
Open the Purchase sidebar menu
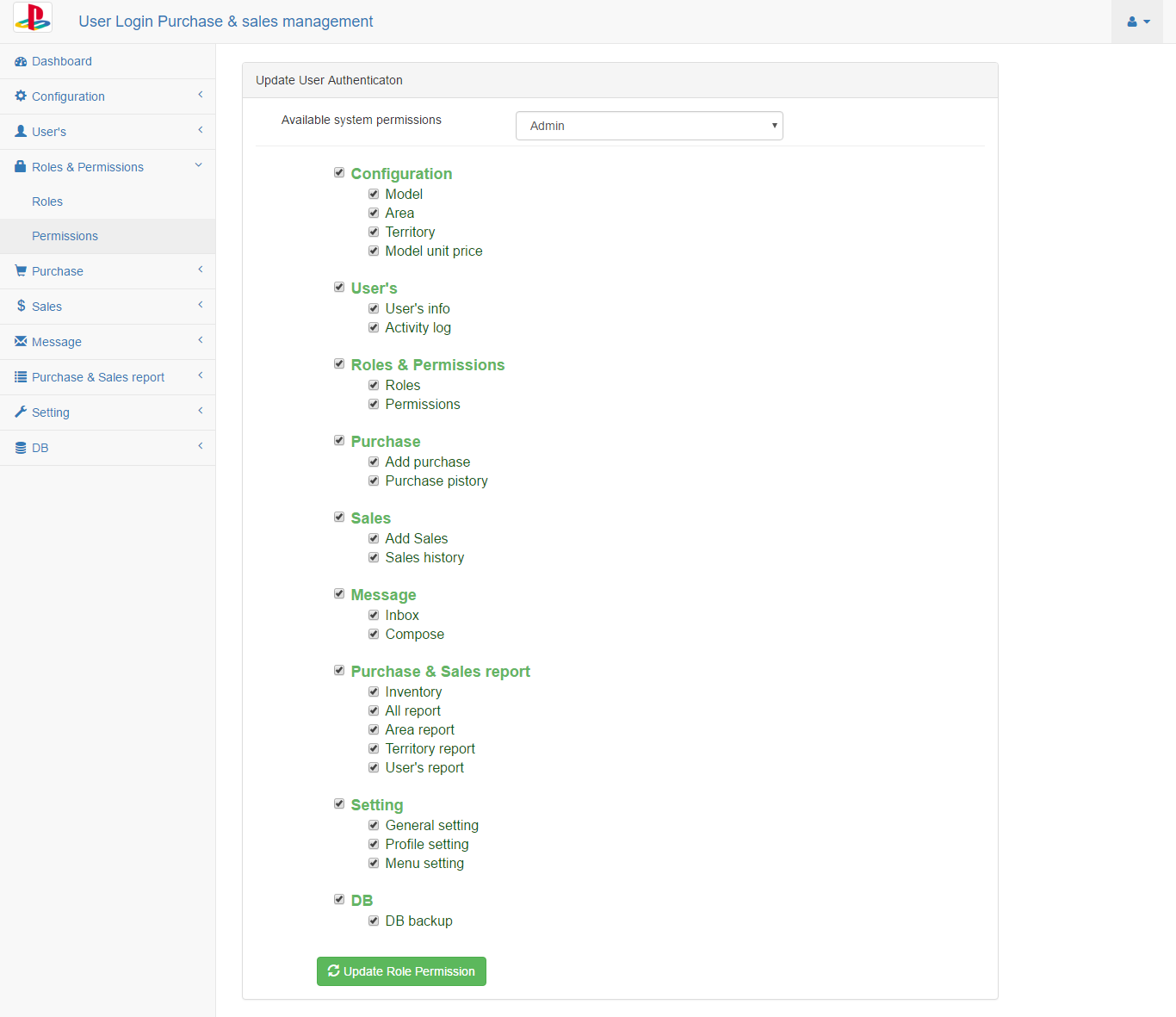tap(108, 271)
